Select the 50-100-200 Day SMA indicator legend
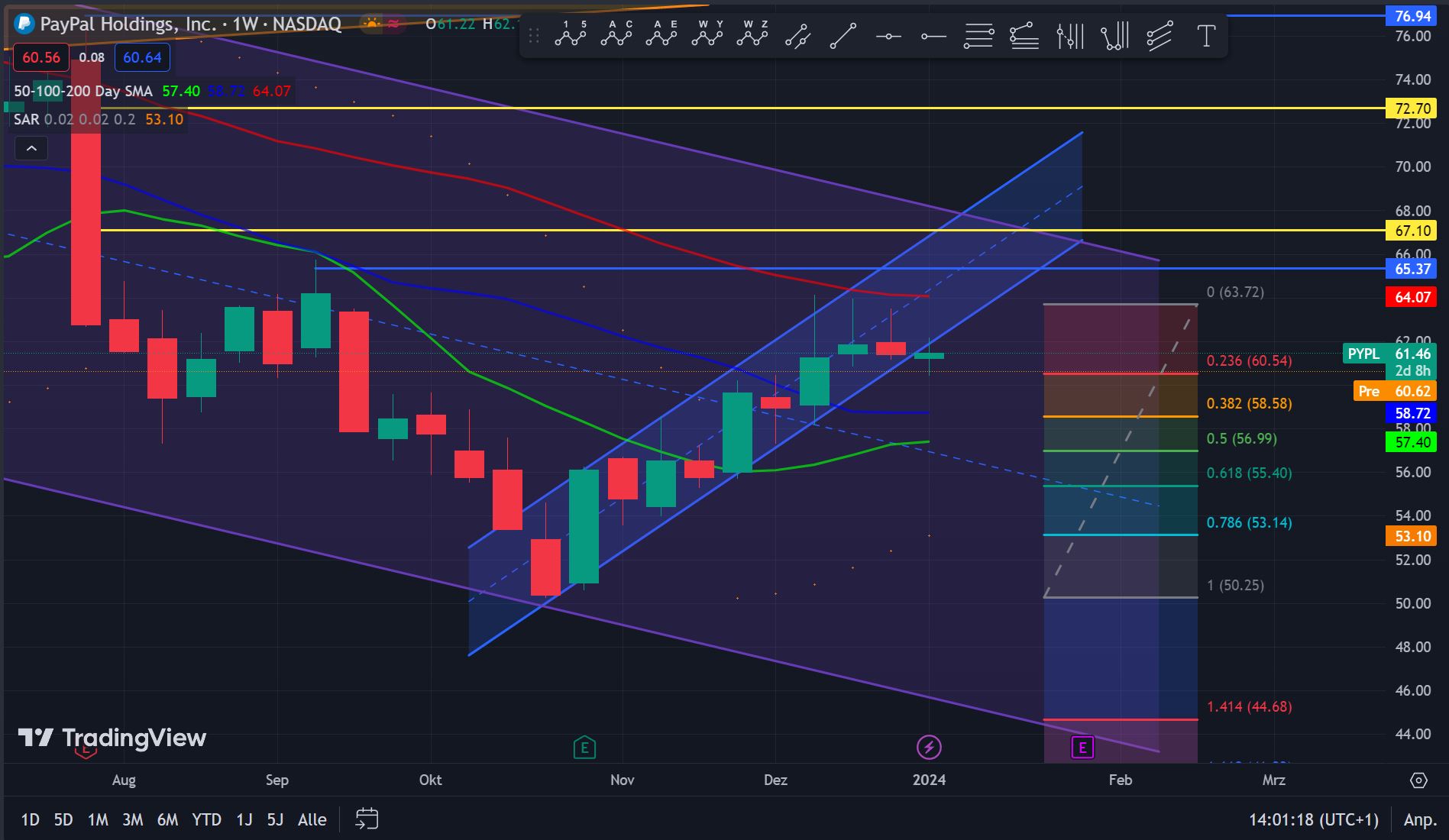This screenshot has height=840, width=1449. tap(83, 91)
